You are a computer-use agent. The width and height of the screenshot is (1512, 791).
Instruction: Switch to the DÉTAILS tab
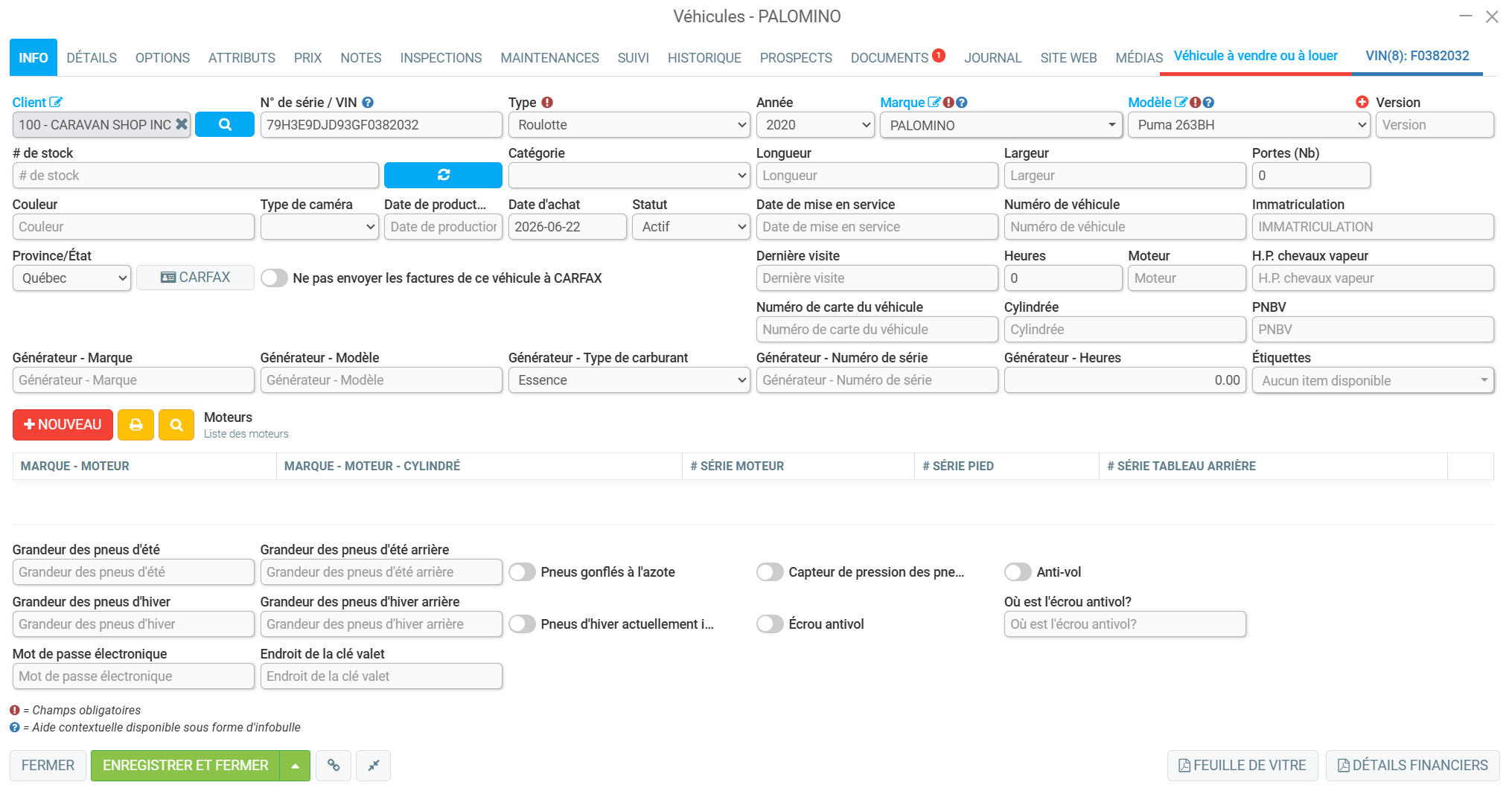(92, 58)
